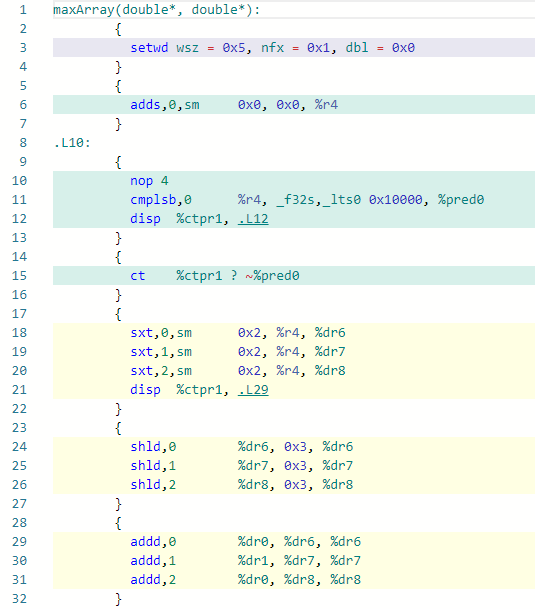Click line number 32 in gutter
Screen dimensions: 535x609
[19, 599]
